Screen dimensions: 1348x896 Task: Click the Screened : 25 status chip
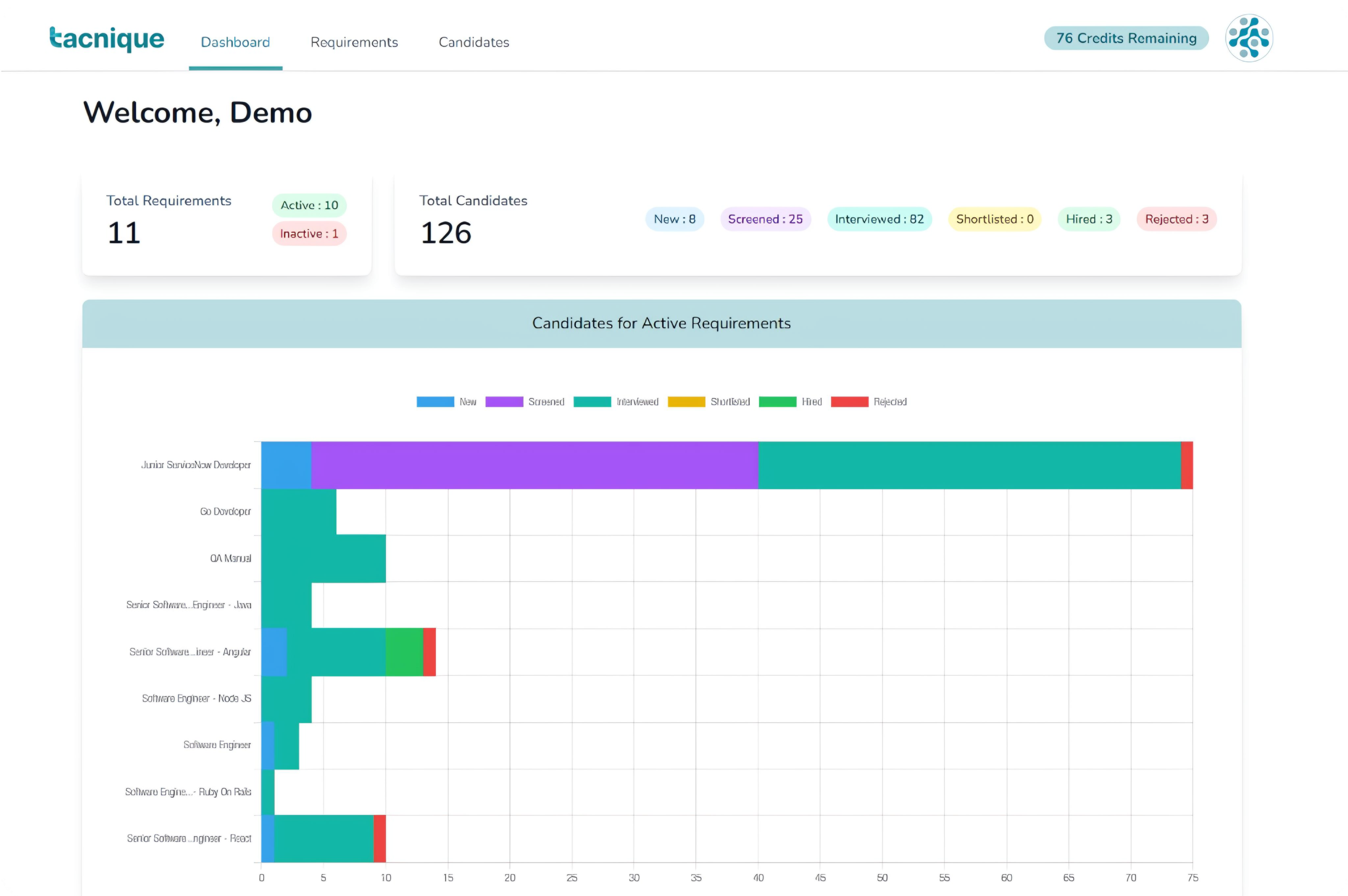pos(765,219)
